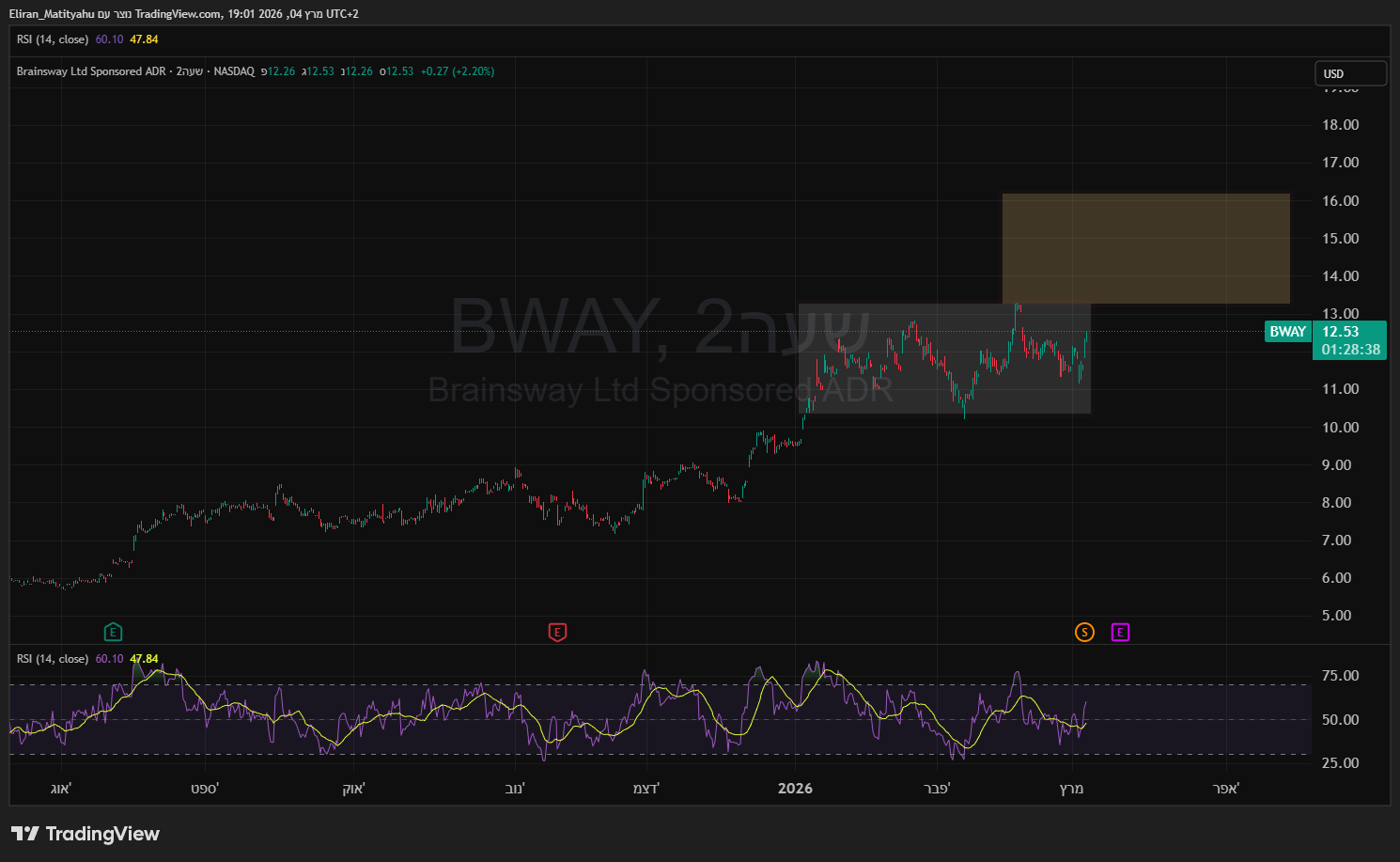Click the 18.00 price axis label
This screenshot has width=1400, height=862.
pos(1341,125)
